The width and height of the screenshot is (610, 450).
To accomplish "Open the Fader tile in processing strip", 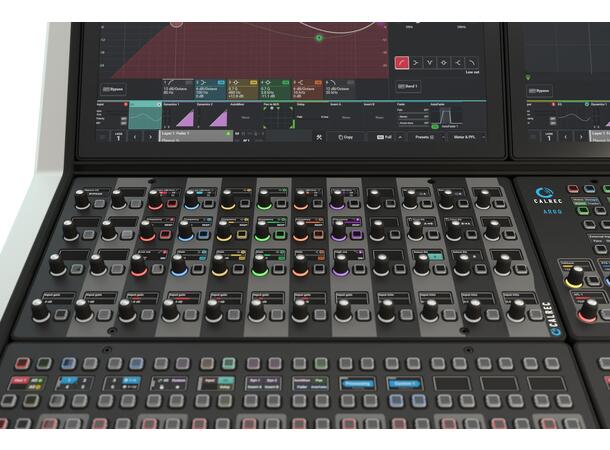I will (413, 116).
